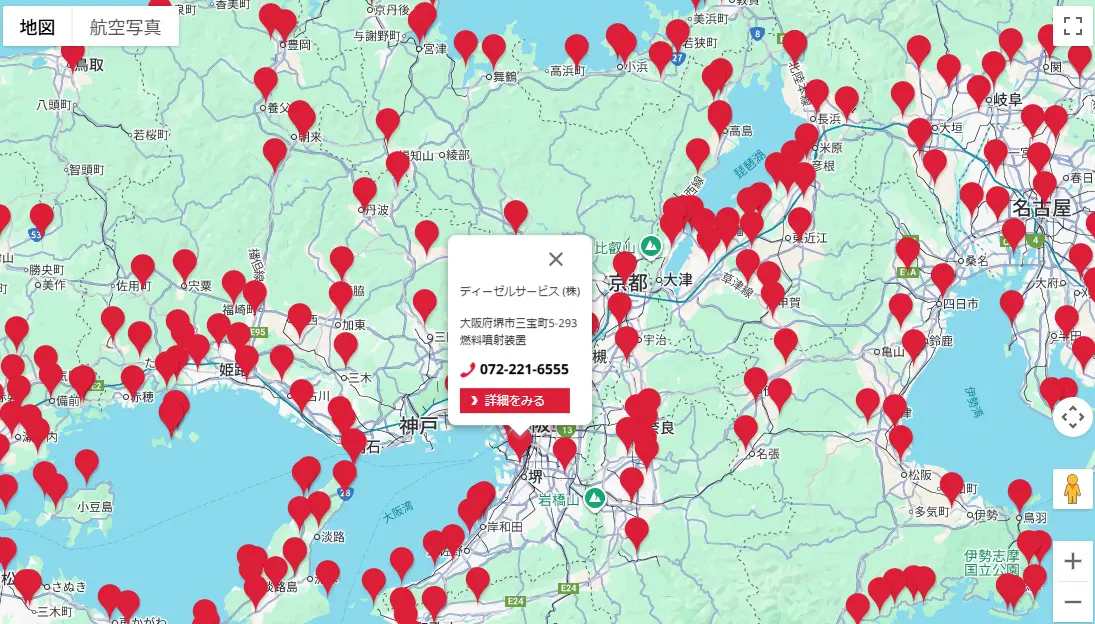
Task: Switch to the 地図 map view tab
Action: (x=38, y=27)
